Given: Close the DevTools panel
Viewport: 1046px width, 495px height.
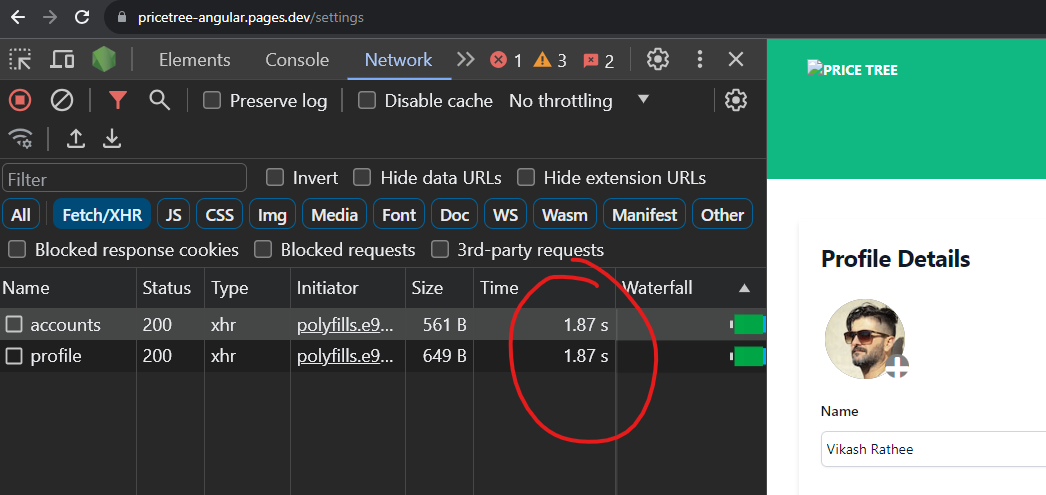Looking at the screenshot, I should [736, 59].
